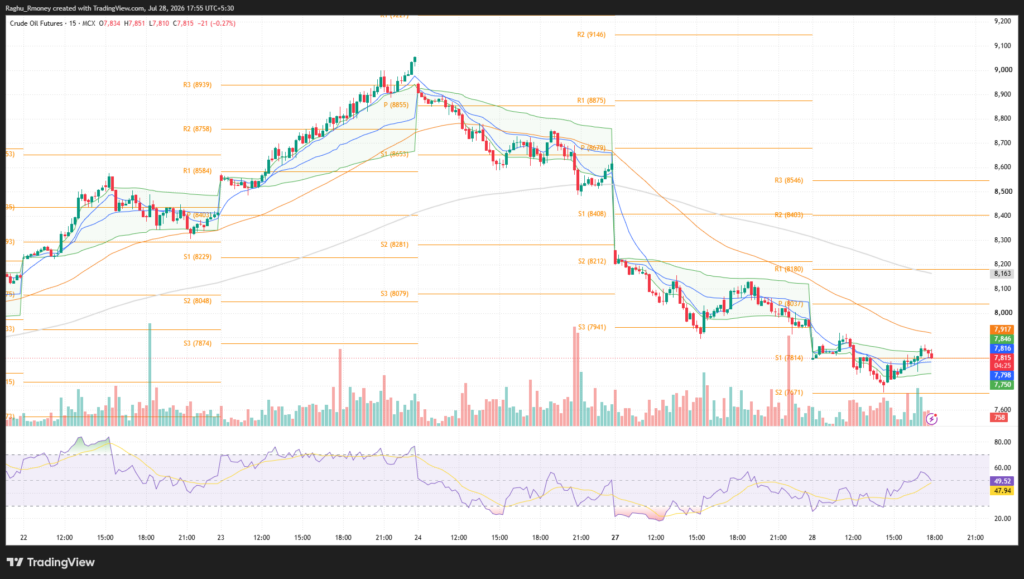Screen dimensions: 1024x579
Task: Click the orange 7,917 price tag
Action: point(1002,330)
